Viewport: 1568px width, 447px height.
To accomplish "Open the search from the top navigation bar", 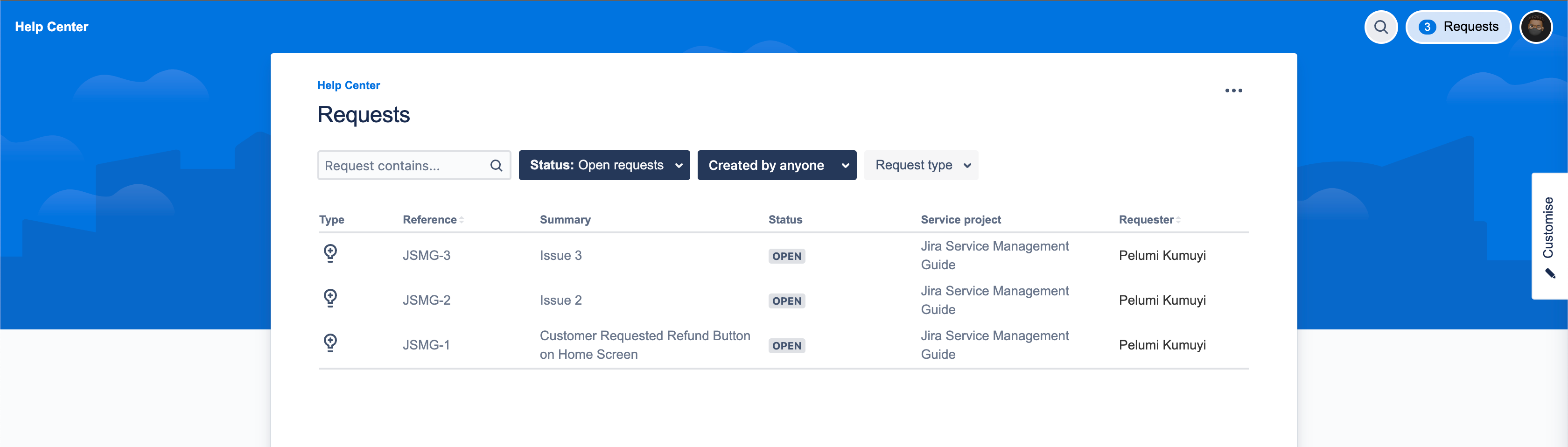I will click(1380, 27).
